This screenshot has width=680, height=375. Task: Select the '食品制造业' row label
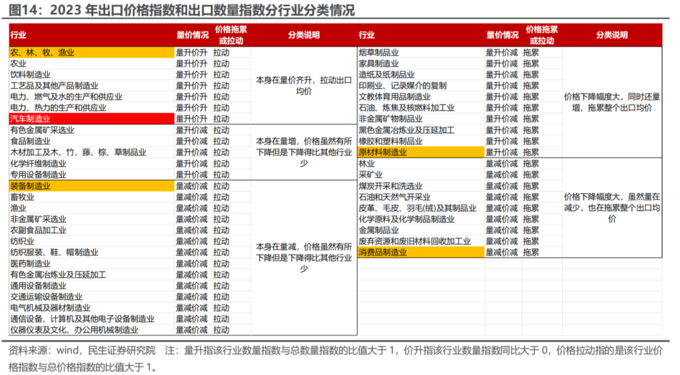(30, 141)
